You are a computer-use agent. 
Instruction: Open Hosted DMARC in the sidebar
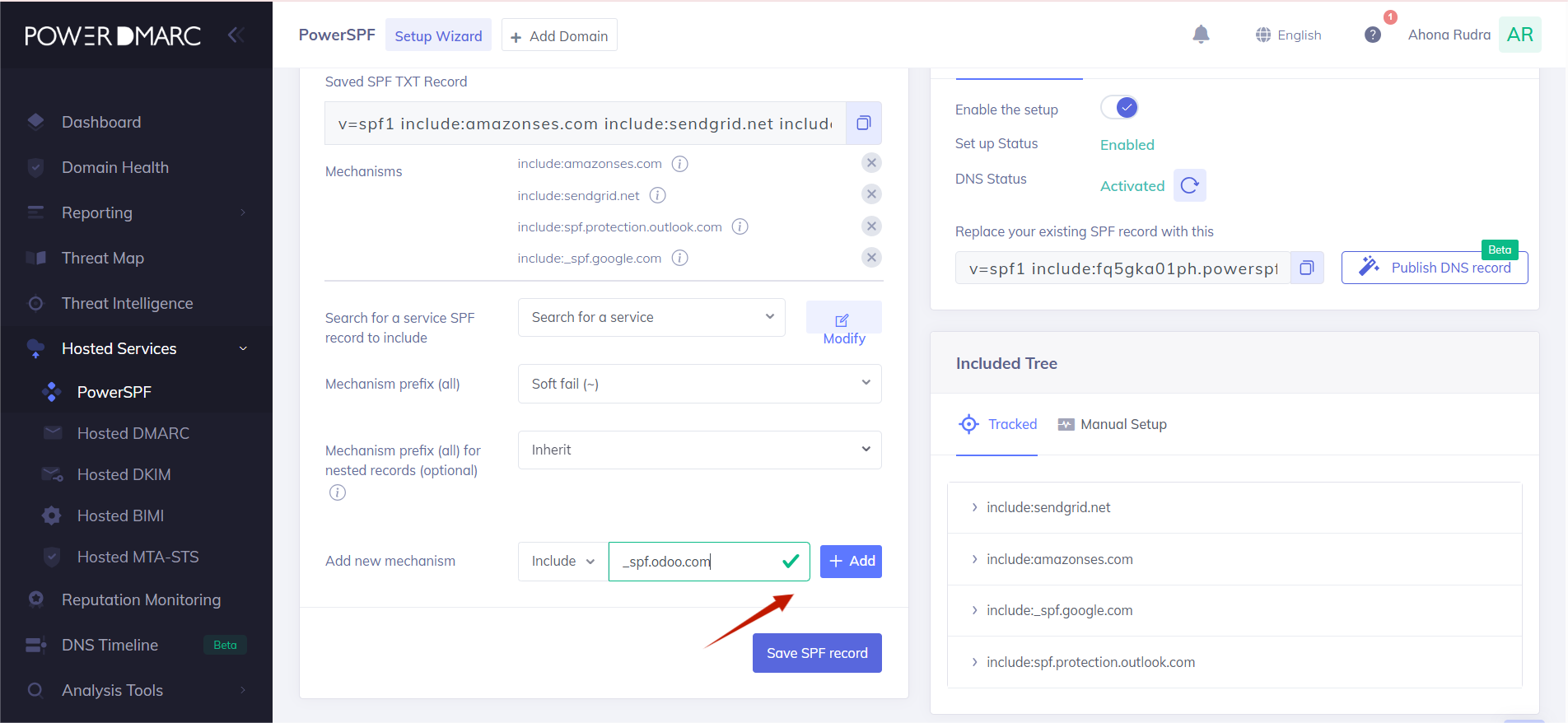click(x=133, y=433)
